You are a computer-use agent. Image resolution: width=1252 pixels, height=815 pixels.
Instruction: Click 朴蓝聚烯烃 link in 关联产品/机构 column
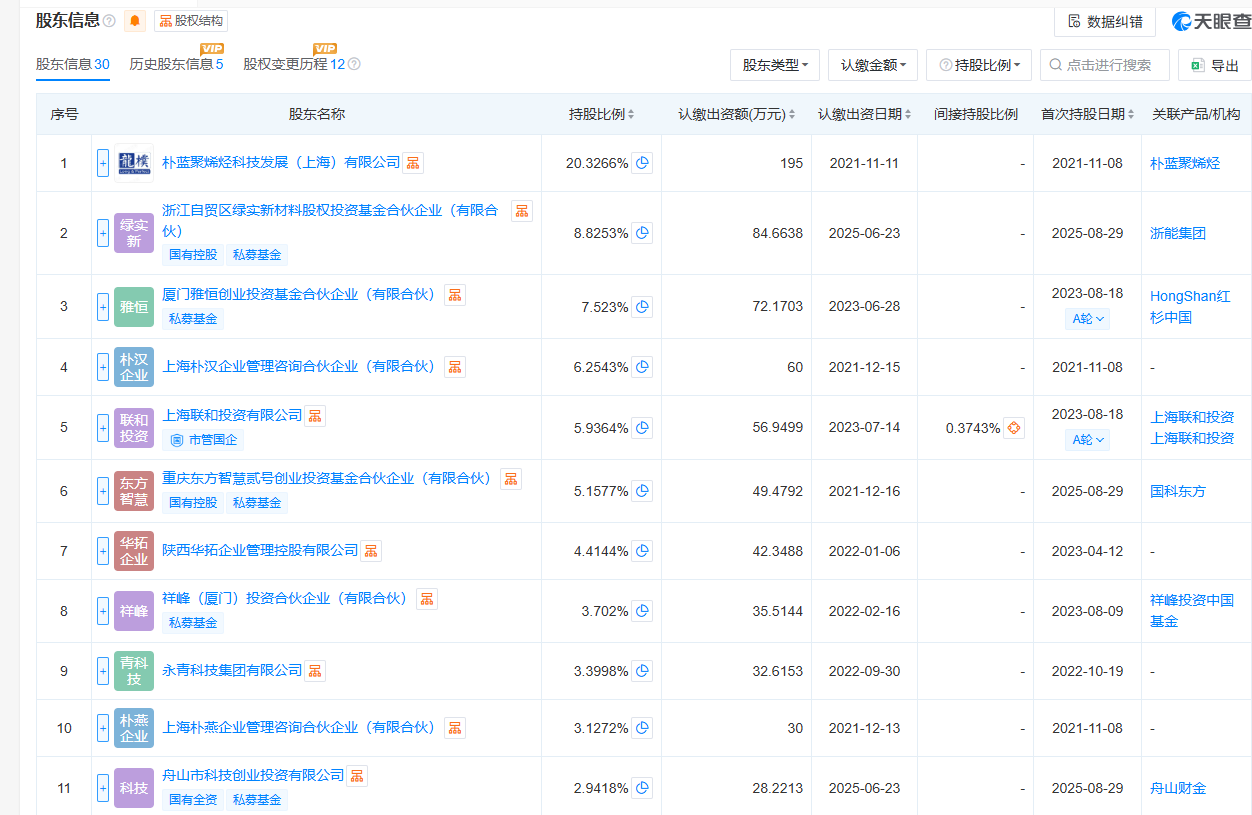(1185, 163)
